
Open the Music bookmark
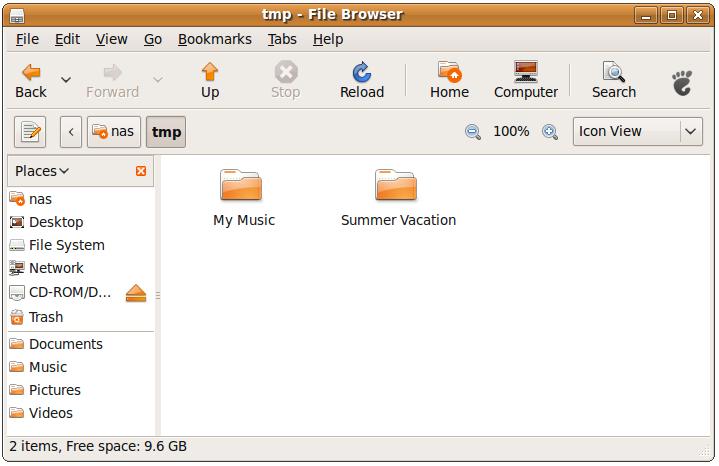[81, 367]
